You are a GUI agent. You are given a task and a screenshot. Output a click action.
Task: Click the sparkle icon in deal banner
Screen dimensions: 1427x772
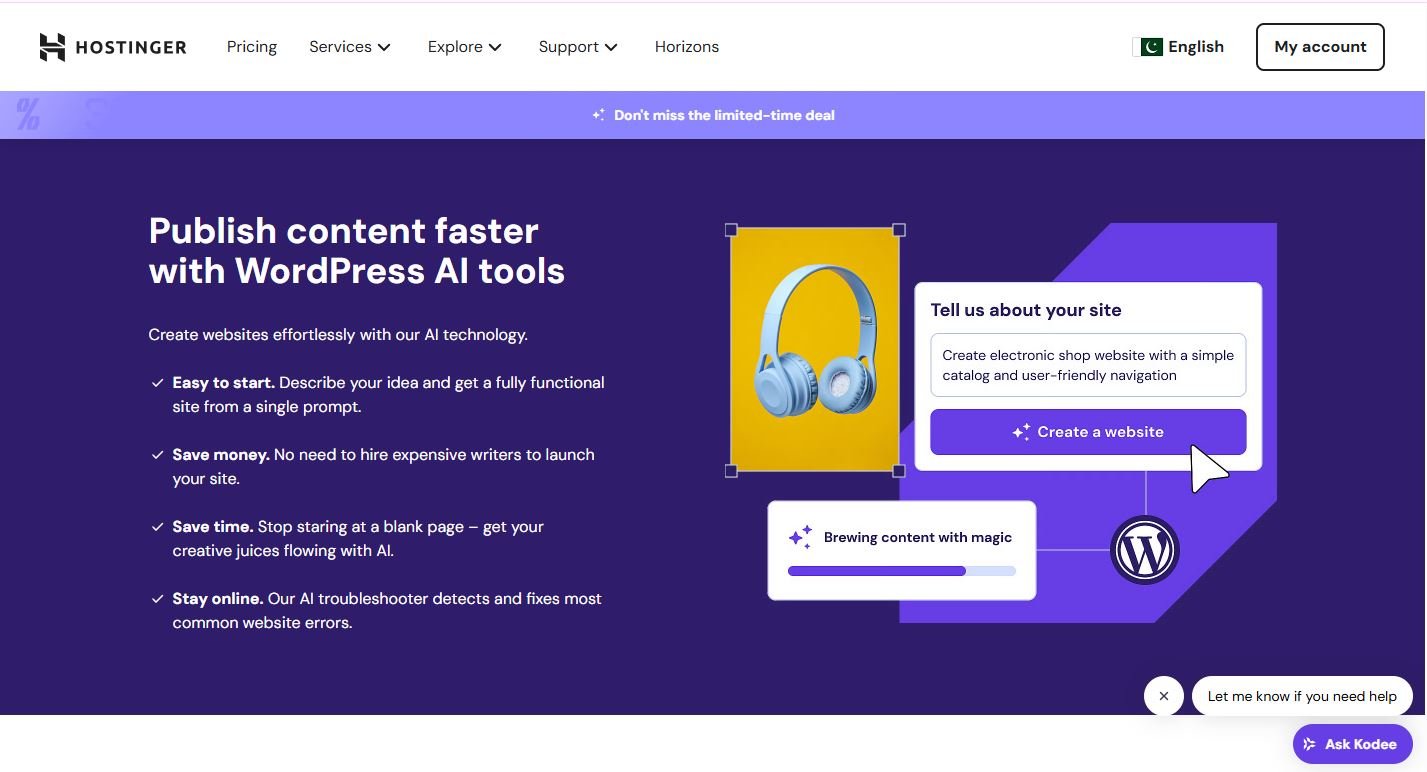coord(598,115)
